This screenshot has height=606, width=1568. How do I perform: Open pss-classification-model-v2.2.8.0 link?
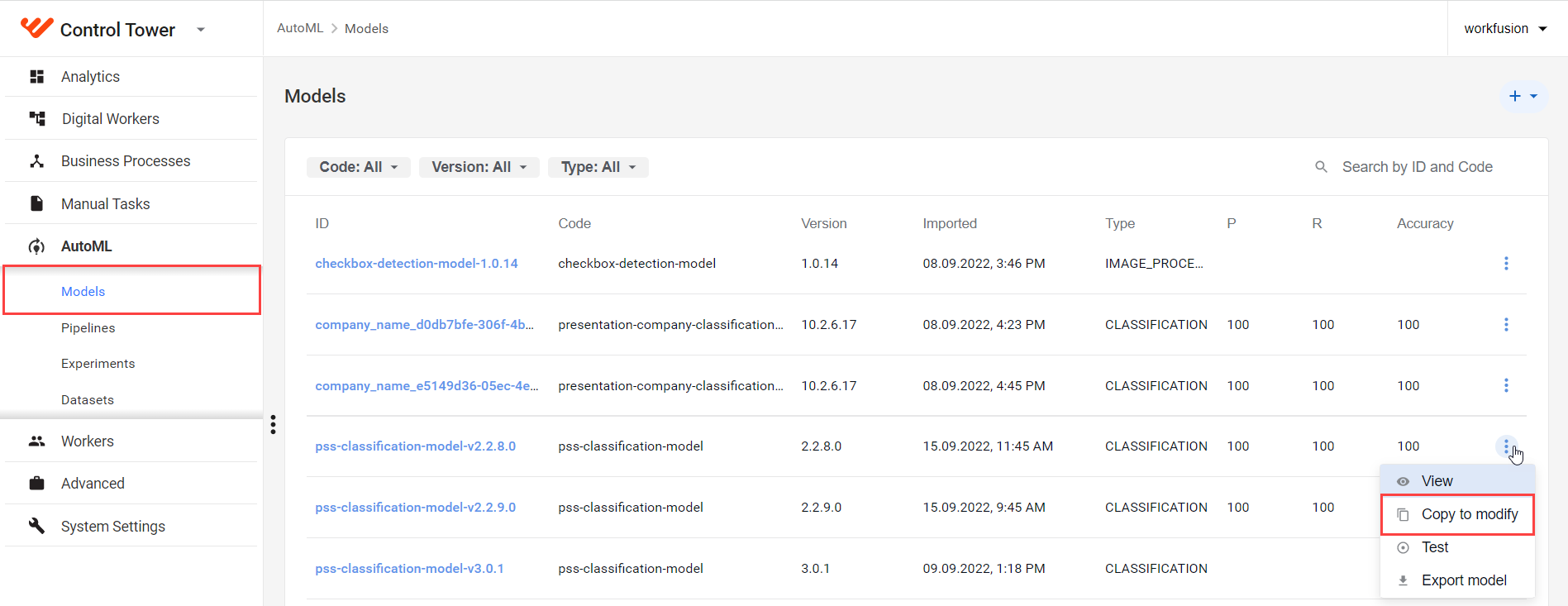[415, 446]
